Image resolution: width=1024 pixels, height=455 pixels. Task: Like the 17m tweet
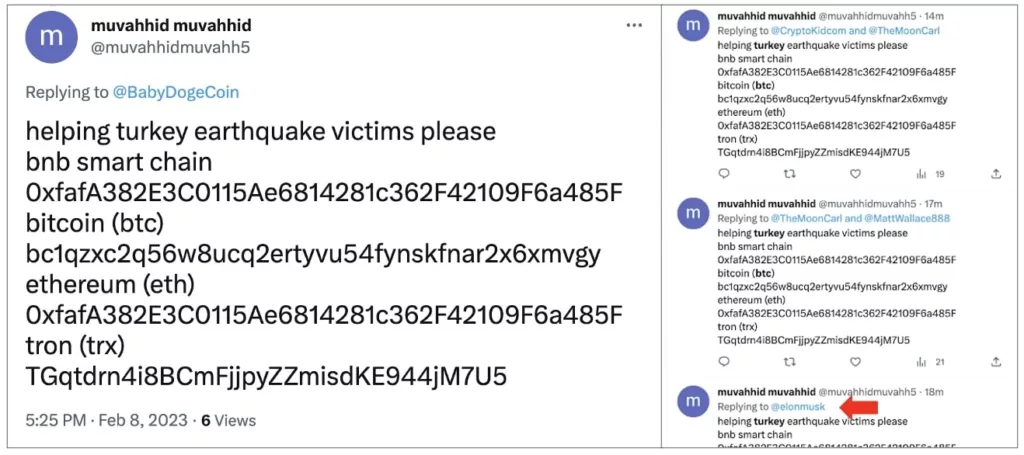pos(856,361)
